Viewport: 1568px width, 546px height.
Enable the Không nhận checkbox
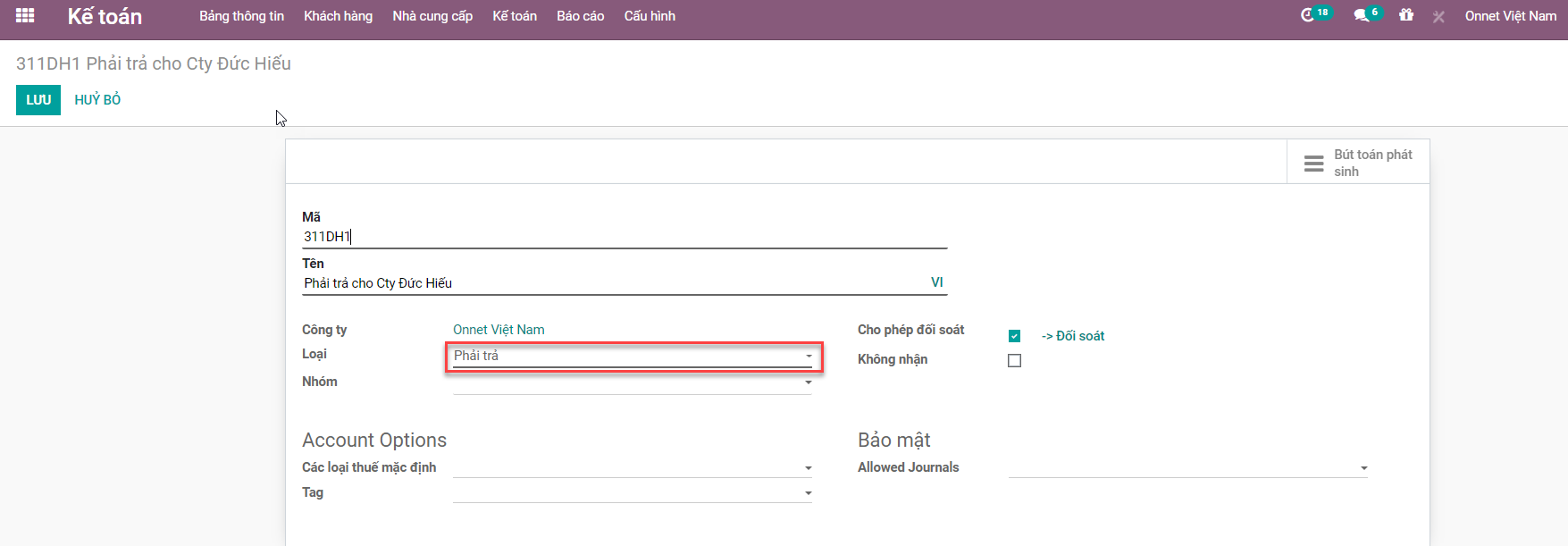(x=1014, y=360)
